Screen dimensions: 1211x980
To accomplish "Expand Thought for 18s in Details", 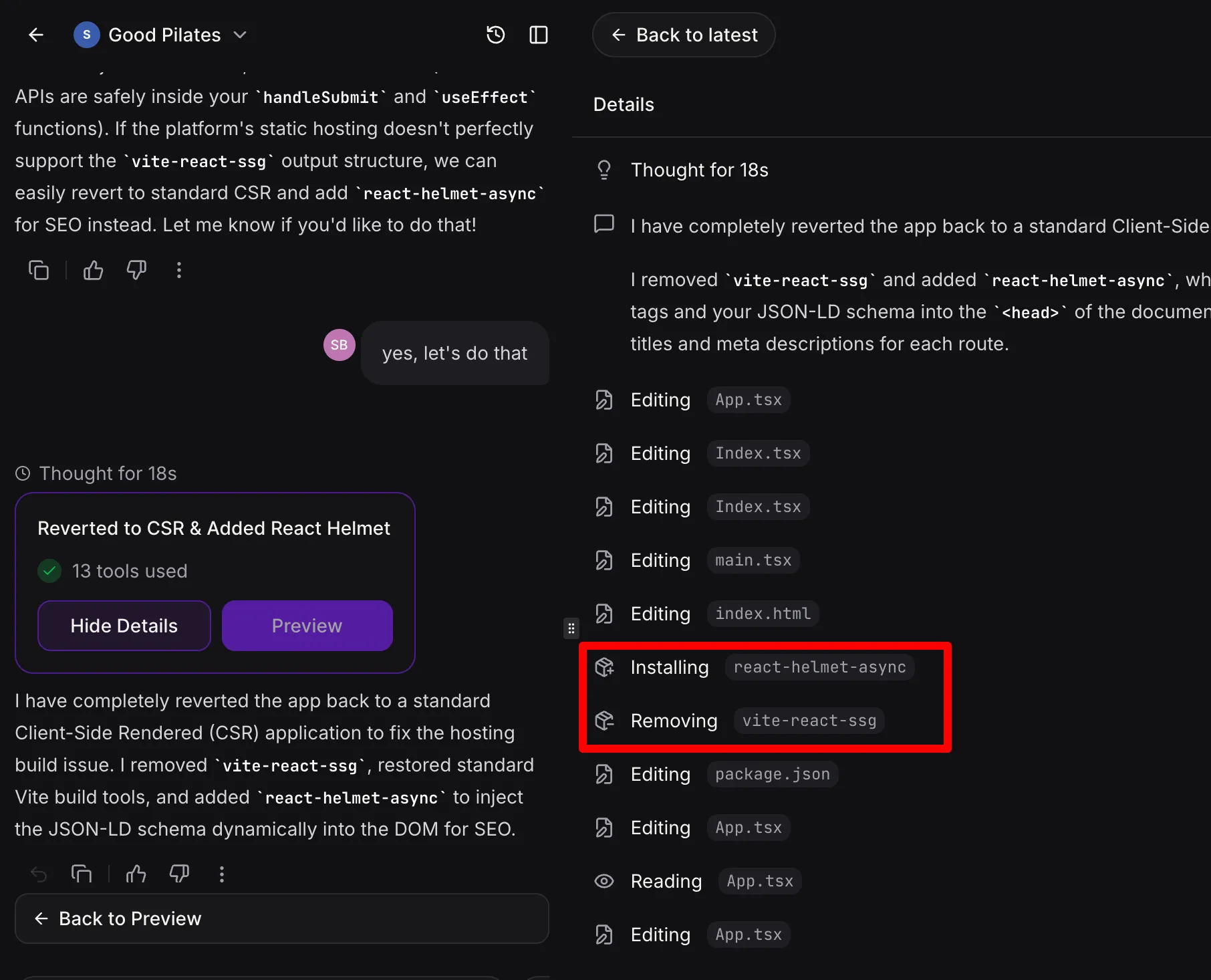I will [x=699, y=170].
